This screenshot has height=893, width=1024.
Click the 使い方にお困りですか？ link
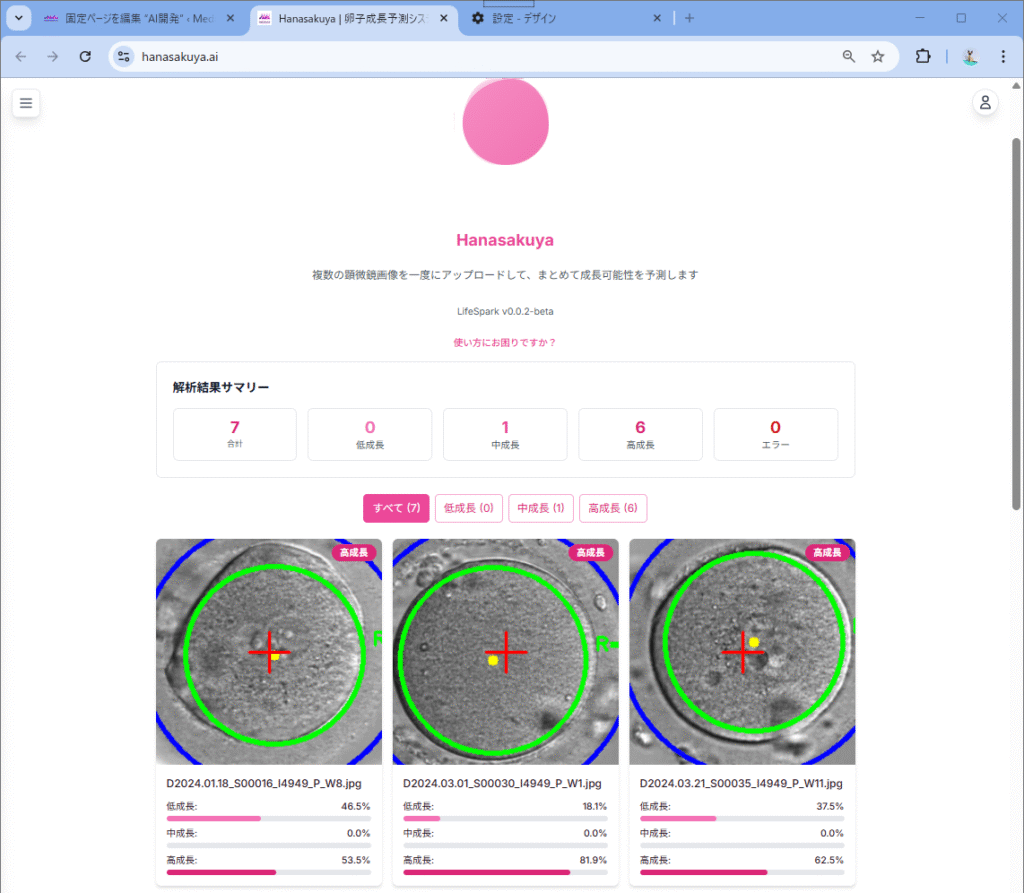pyautogui.click(x=505, y=342)
